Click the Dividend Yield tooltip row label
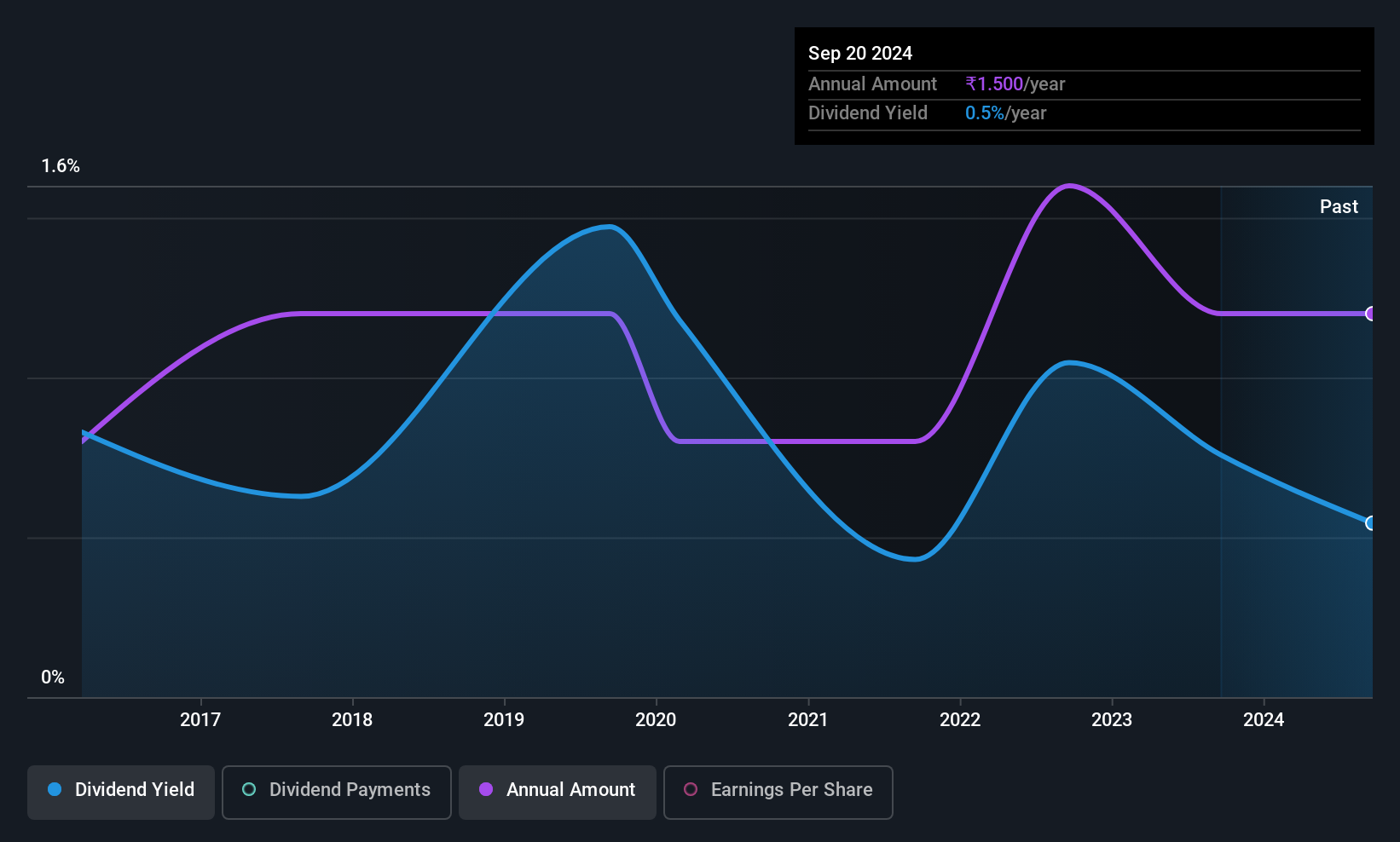The image size is (1400, 842). pos(868,112)
